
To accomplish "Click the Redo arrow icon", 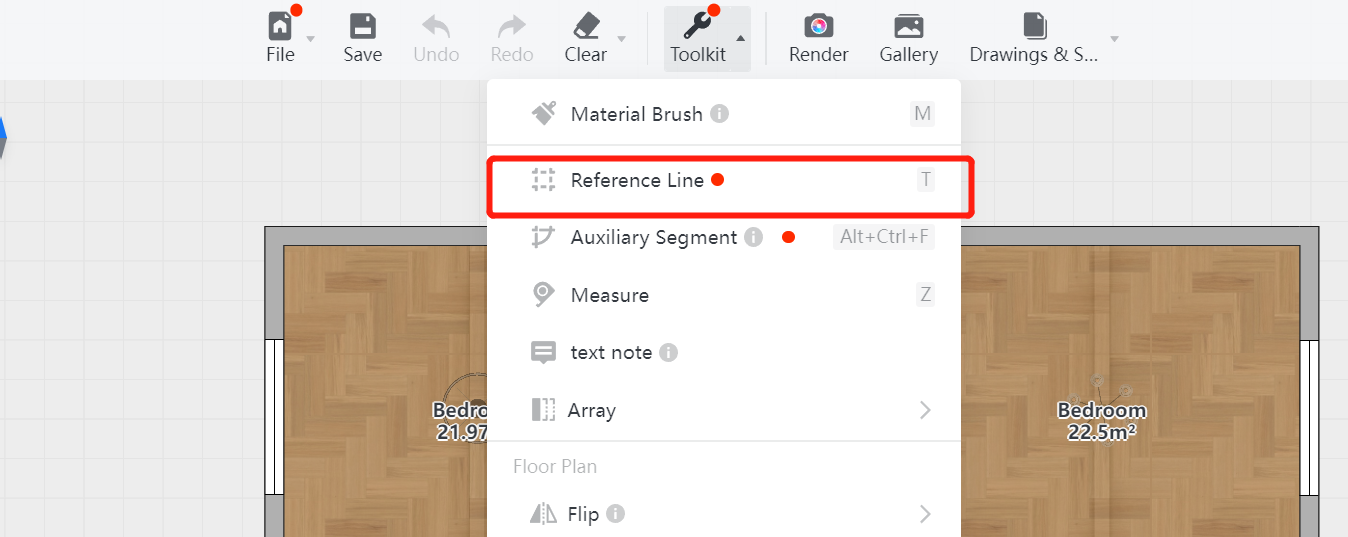I will [x=512, y=26].
